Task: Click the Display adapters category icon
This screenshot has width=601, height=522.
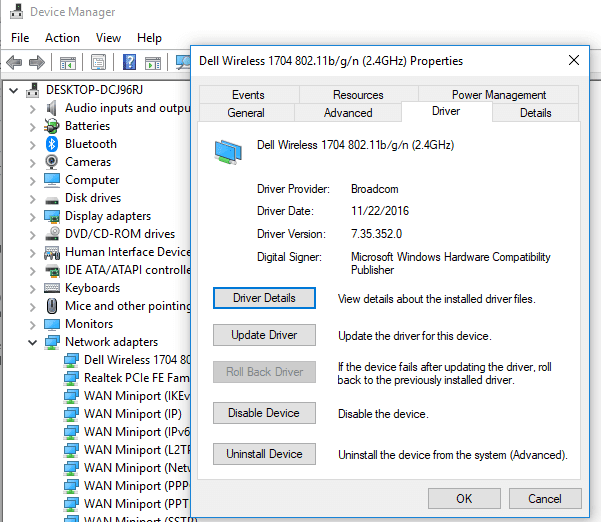Action: click(51, 217)
